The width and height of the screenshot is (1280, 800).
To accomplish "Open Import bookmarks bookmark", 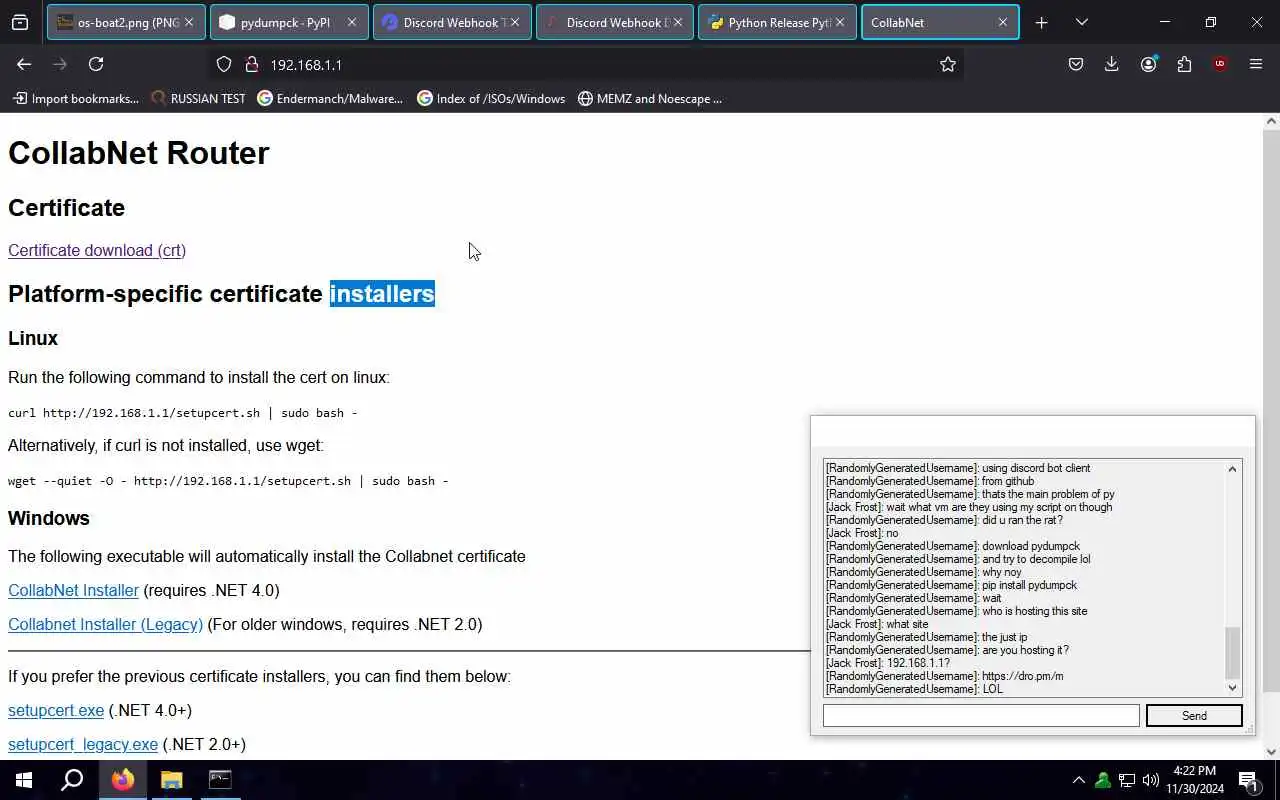I will tap(76, 98).
